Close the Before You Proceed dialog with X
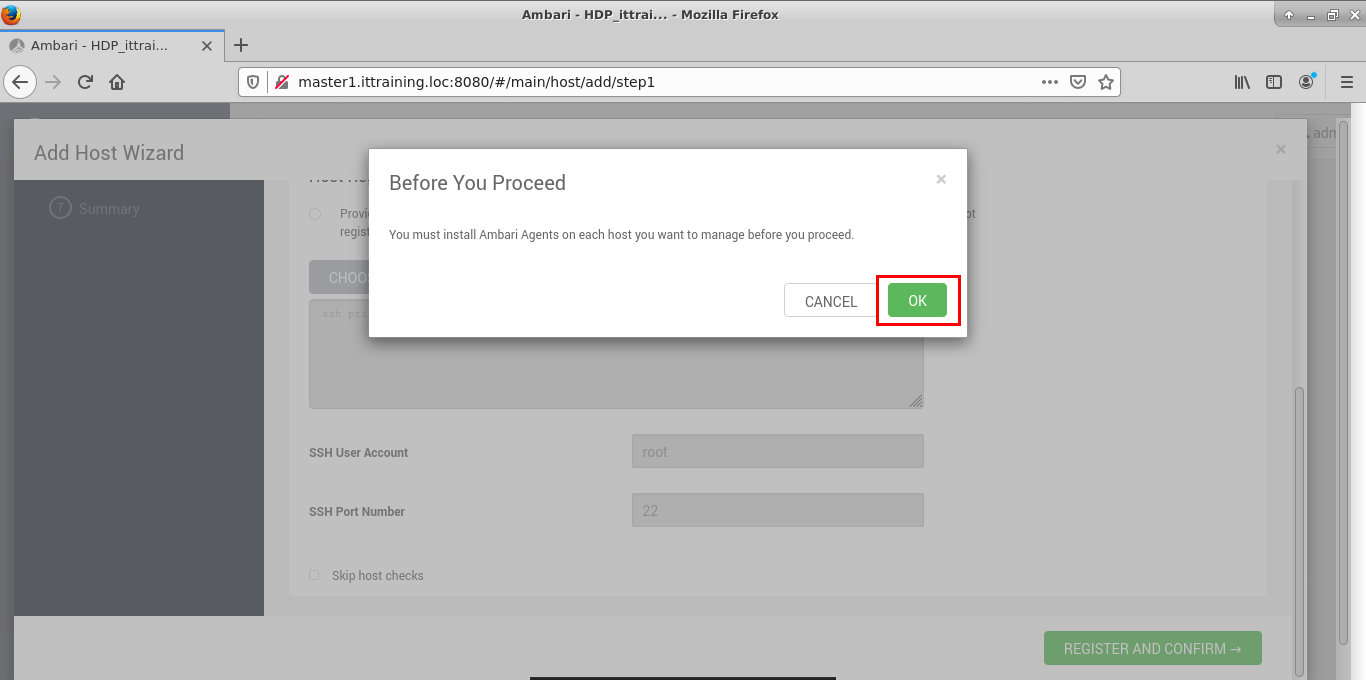Screen dimensions: 1366x680 pyautogui.click(x=940, y=180)
